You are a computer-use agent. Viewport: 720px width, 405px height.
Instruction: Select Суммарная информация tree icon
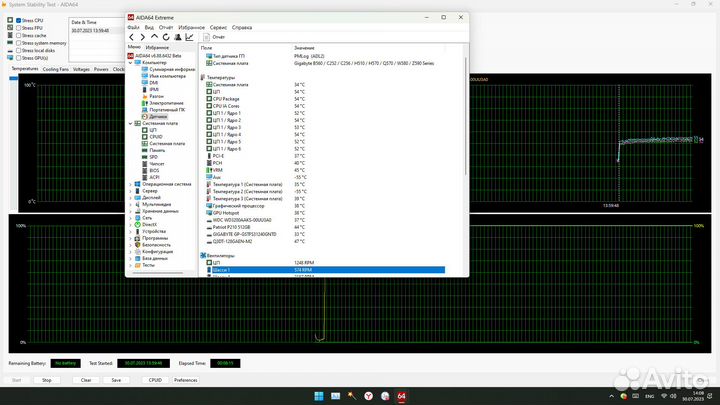point(145,69)
